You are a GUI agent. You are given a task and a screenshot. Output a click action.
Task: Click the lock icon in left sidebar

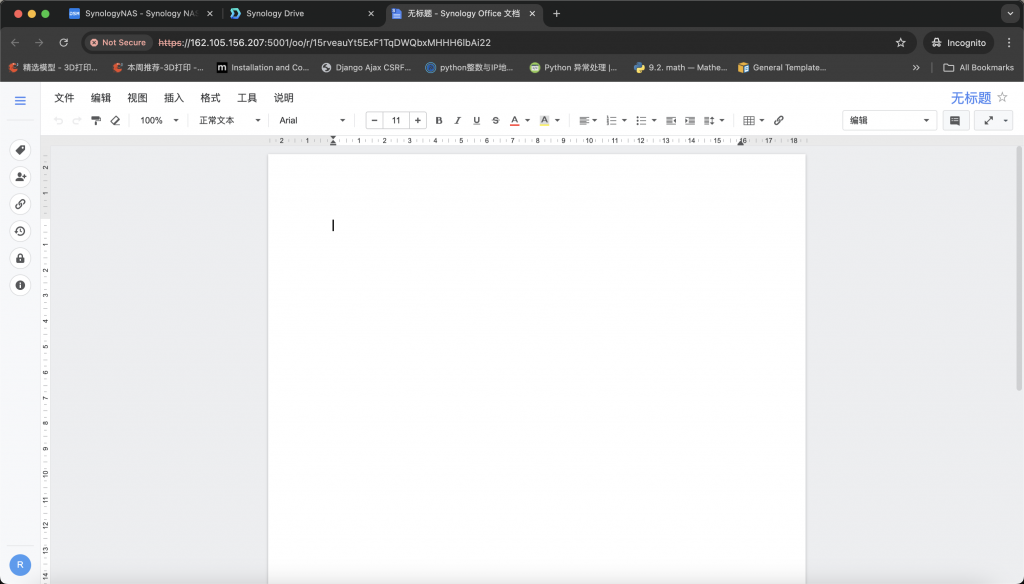click(20, 258)
